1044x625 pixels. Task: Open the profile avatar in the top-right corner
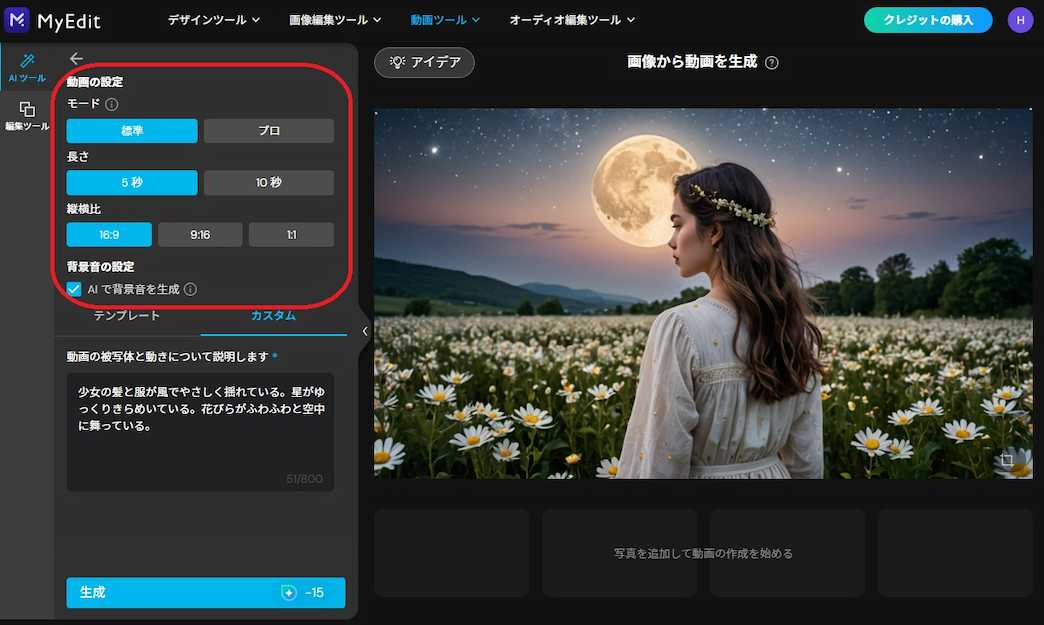1020,19
